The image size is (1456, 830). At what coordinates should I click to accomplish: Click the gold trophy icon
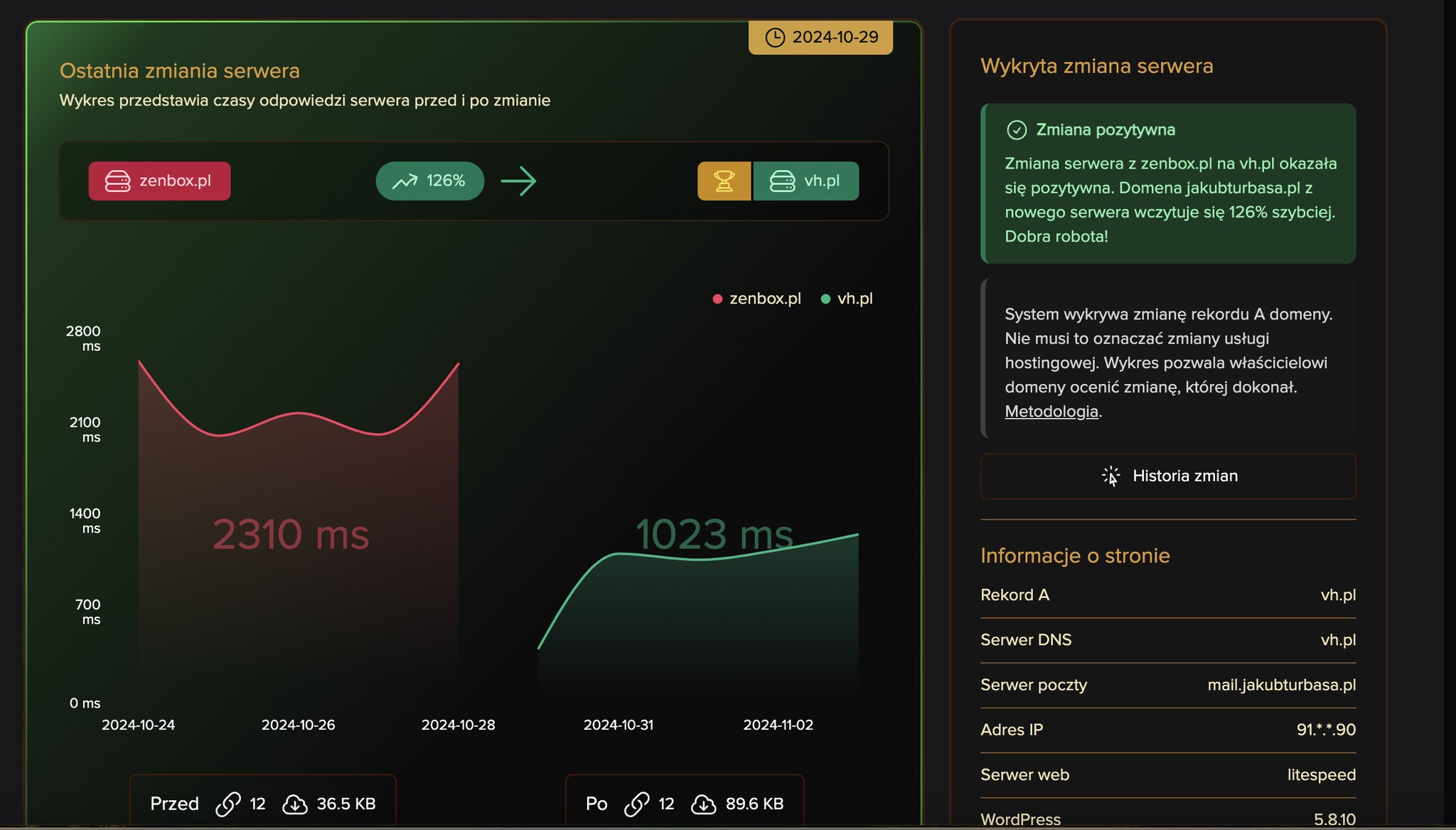pyautogui.click(x=724, y=181)
